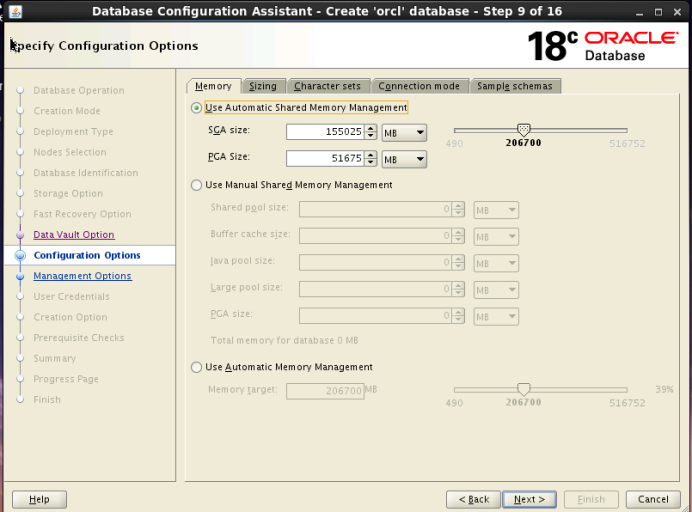
Task: Click User Credentials step in sidebar
Action: pyautogui.click(x=71, y=297)
